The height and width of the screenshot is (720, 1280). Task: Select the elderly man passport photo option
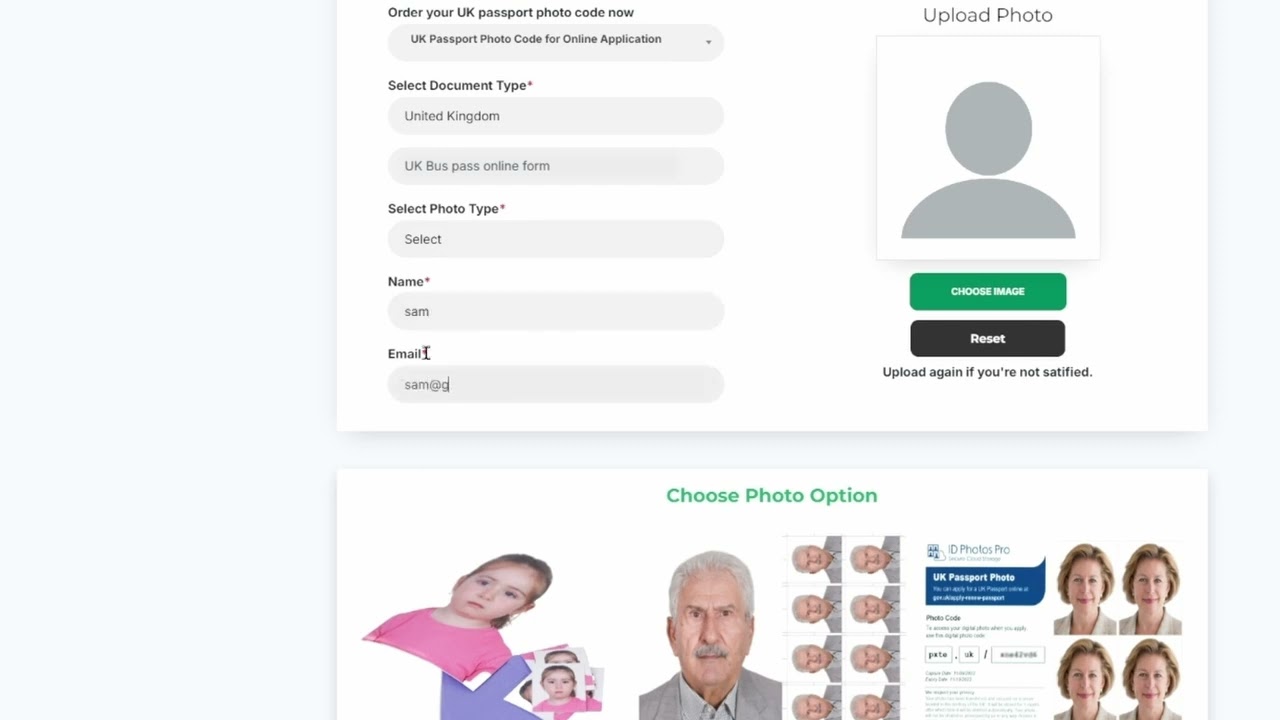pos(708,635)
